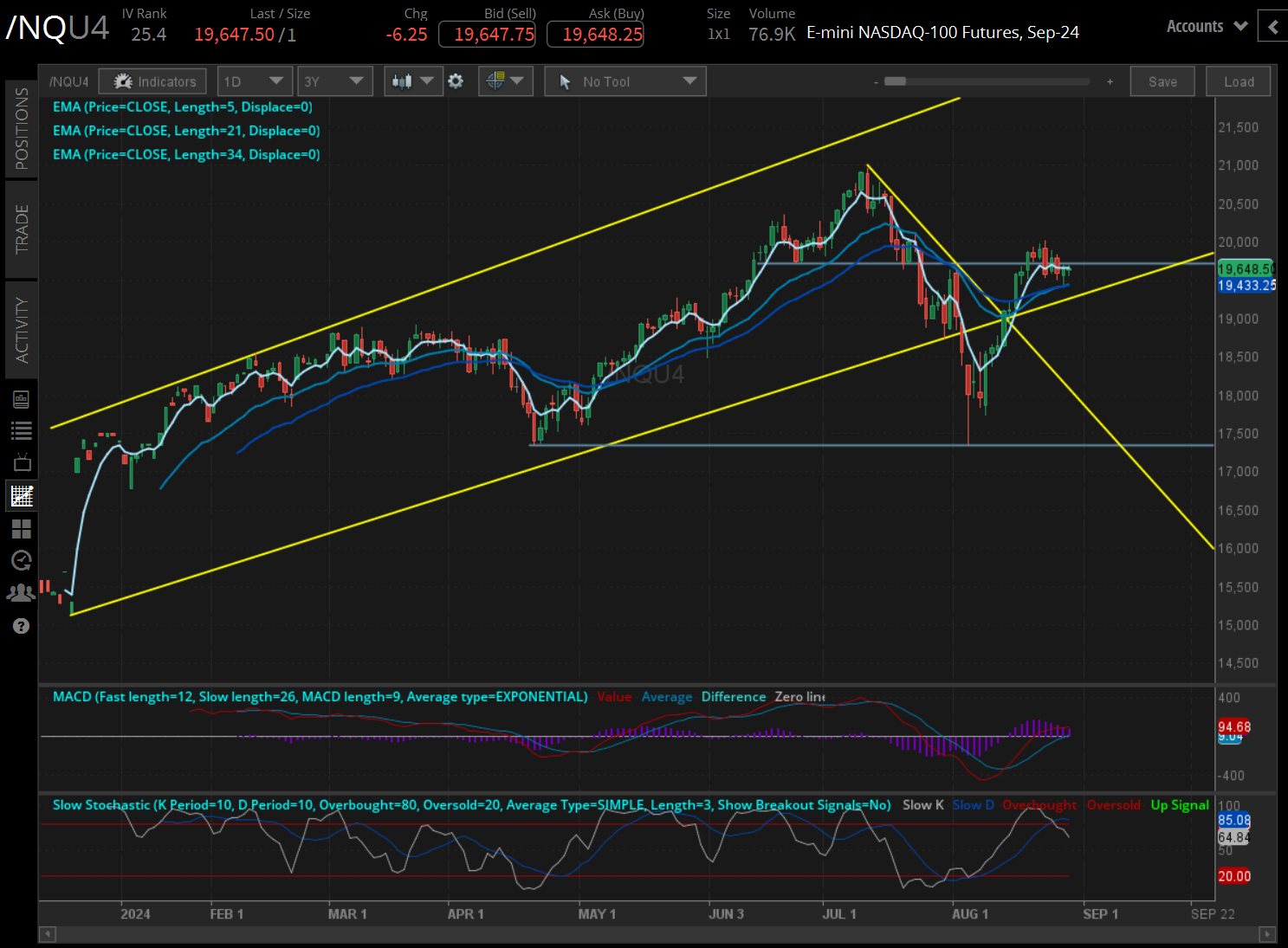Expand the 3Y range dropdown
This screenshot has width=1288, height=948.
click(334, 81)
